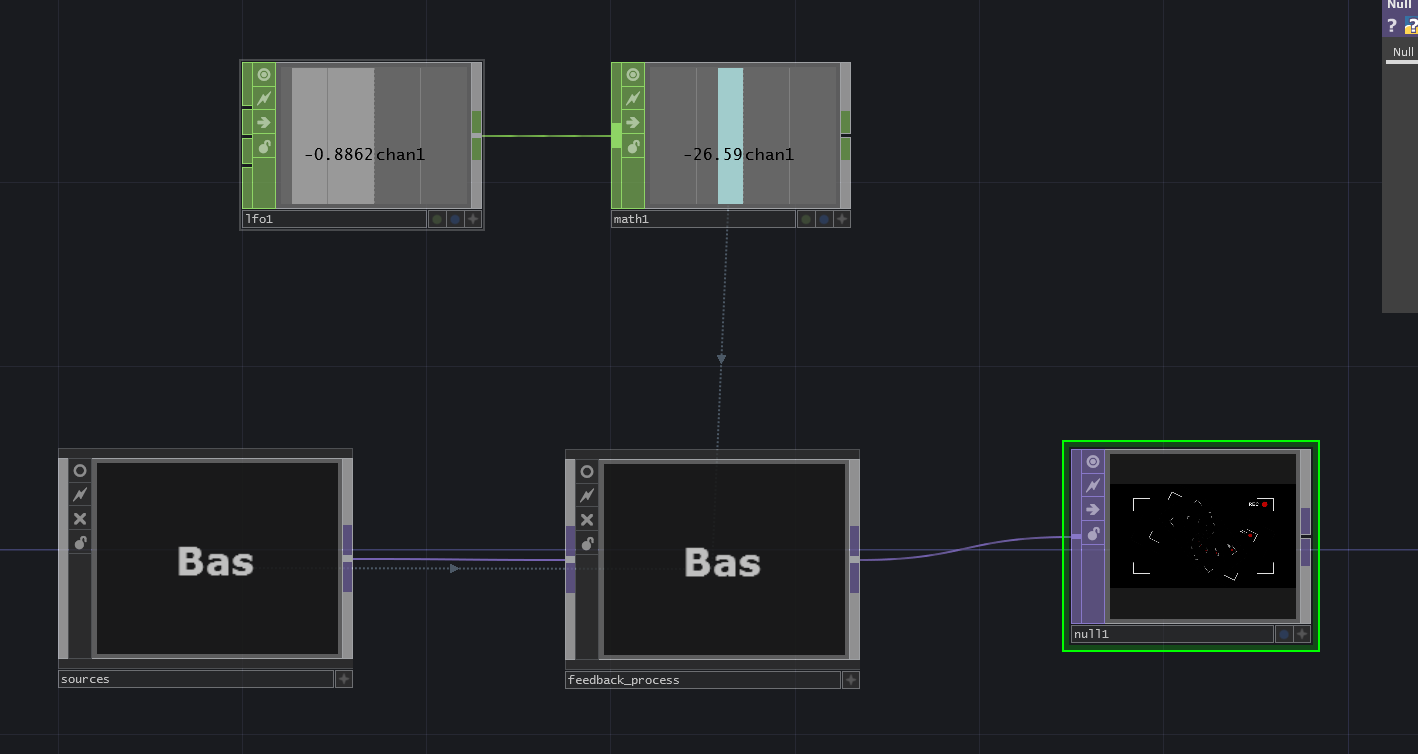The width and height of the screenshot is (1418, 754).
Task: Open help via the question mark in the Null dialog
Action: 1392,24
